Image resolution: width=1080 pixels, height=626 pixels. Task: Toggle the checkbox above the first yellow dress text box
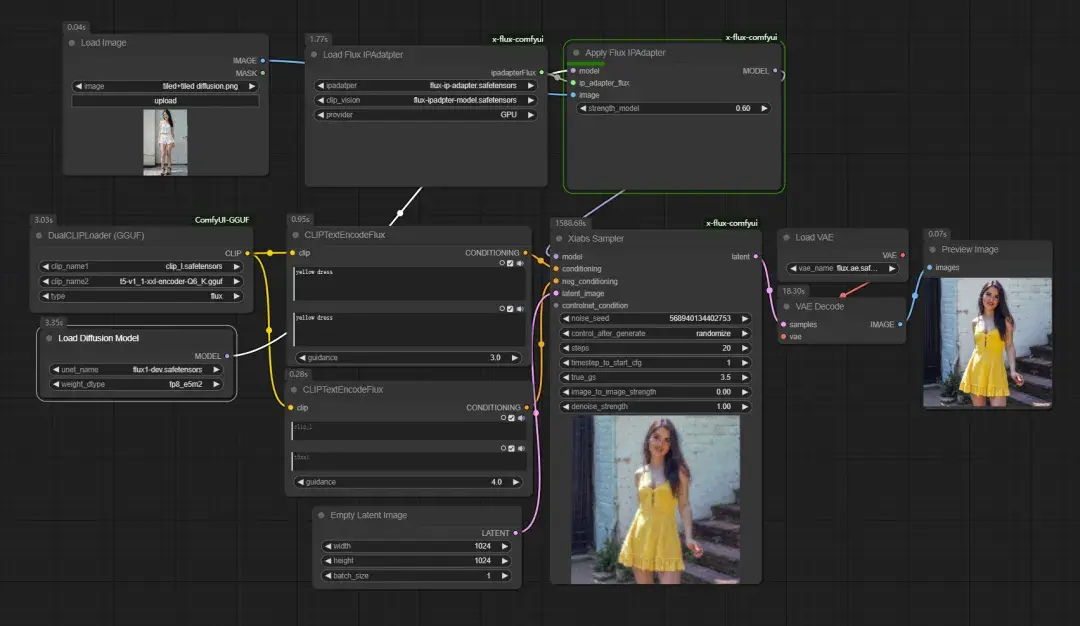click(510, 263)
